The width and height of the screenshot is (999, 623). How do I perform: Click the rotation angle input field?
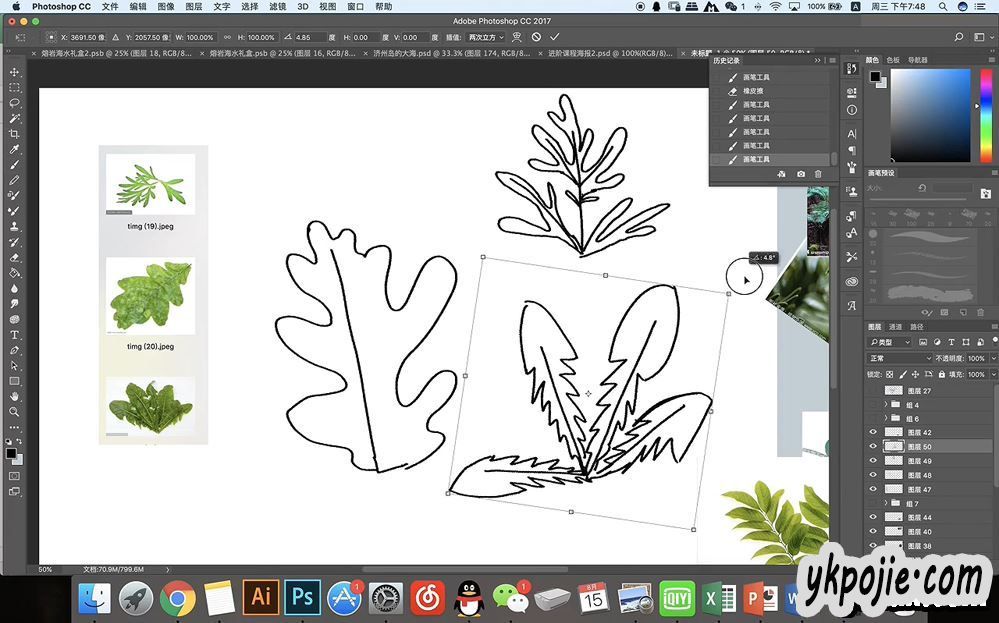310,37
